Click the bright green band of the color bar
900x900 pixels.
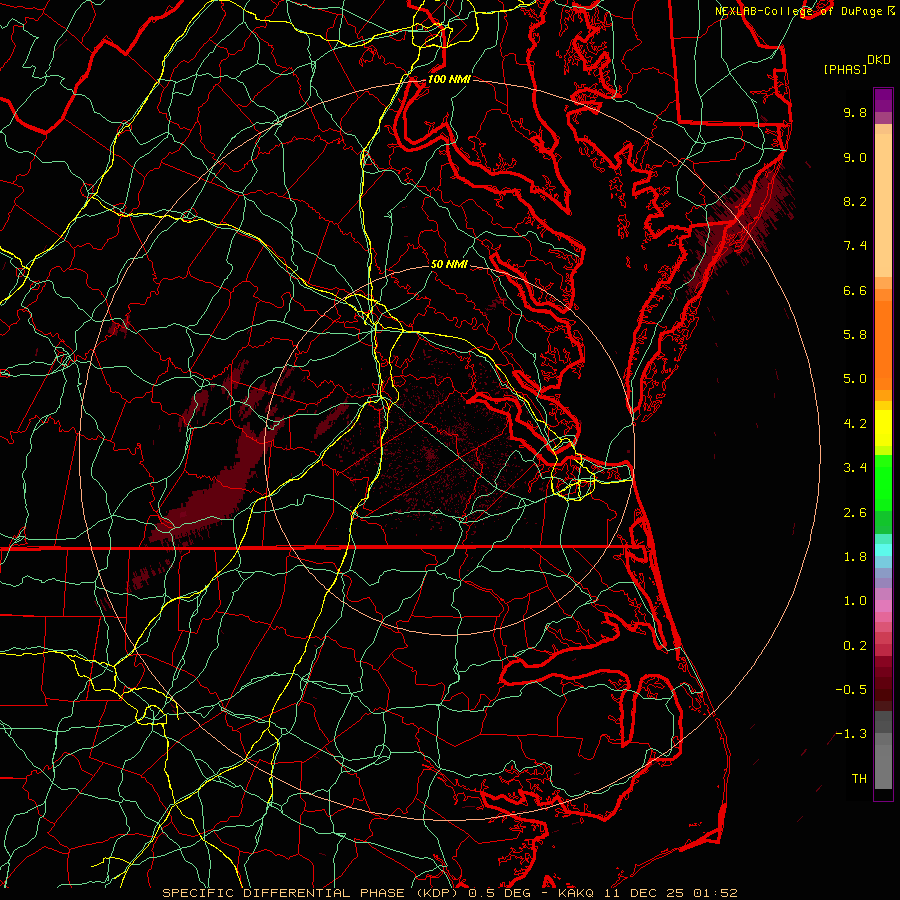tap(883, 482)
